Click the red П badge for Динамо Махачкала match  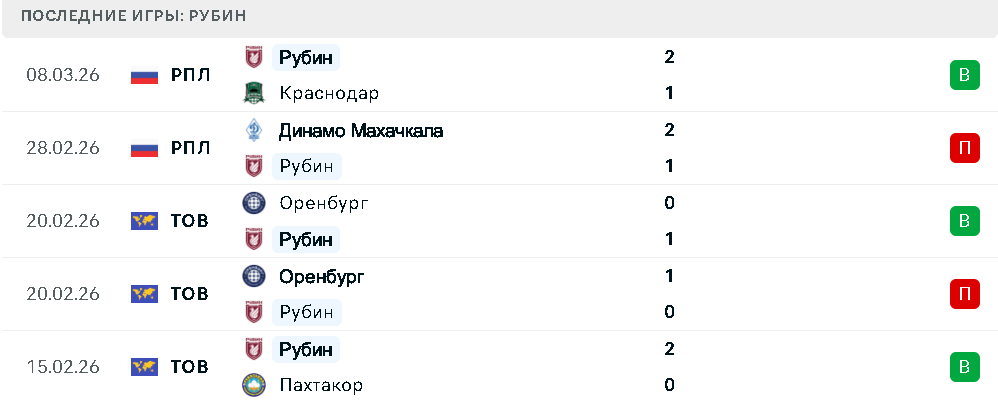click(x=964, y=148)
